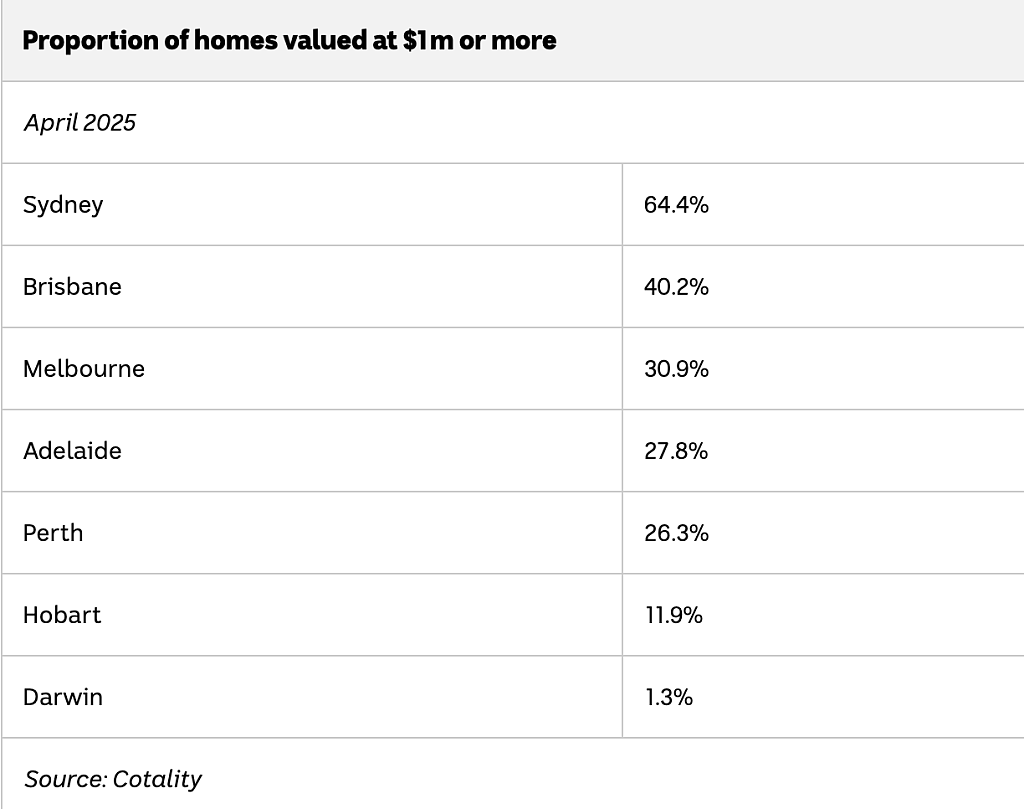The width and height of the screenshot is (1024, 809).
Task: Select the Melbourne row label
Action: click(84, 369)
